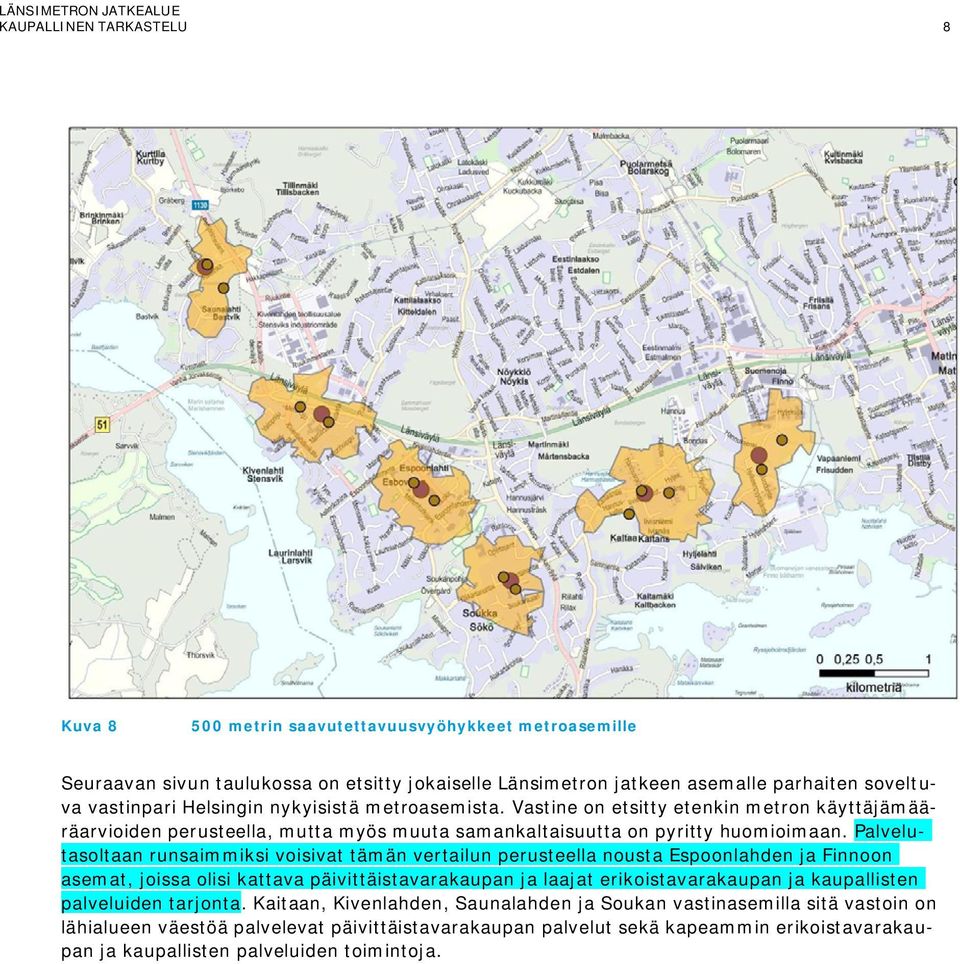The width and height of the screenshot is (960, 964).
Task: Click the black-and-white map scale bar
Action: pyautogui.click(x=874, y=673)
